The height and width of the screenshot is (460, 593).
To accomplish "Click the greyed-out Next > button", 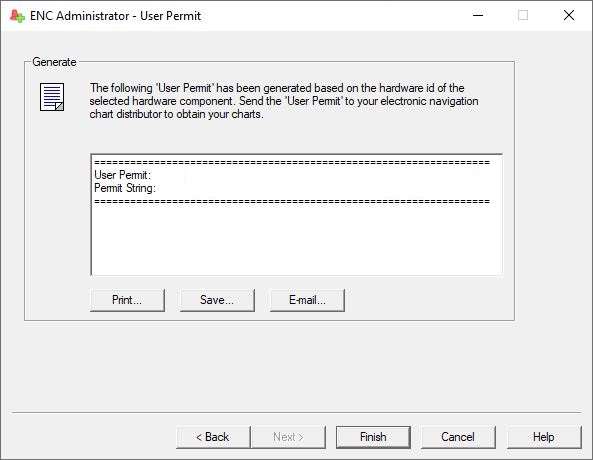I will pyautogui.click(x=288, y=437).
